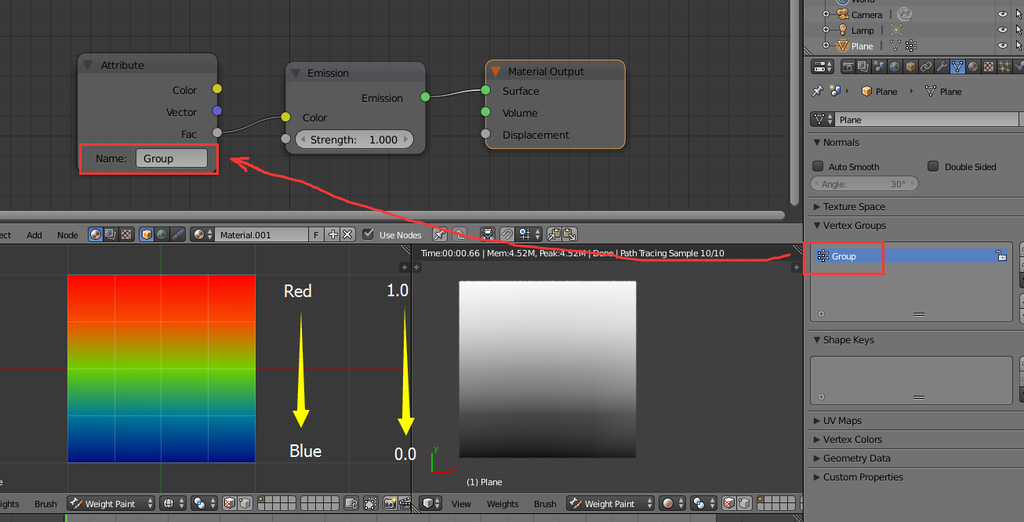Toggle vertex selection masking in left viewport
Screen dimensions: 1024x522
[245, 504]
